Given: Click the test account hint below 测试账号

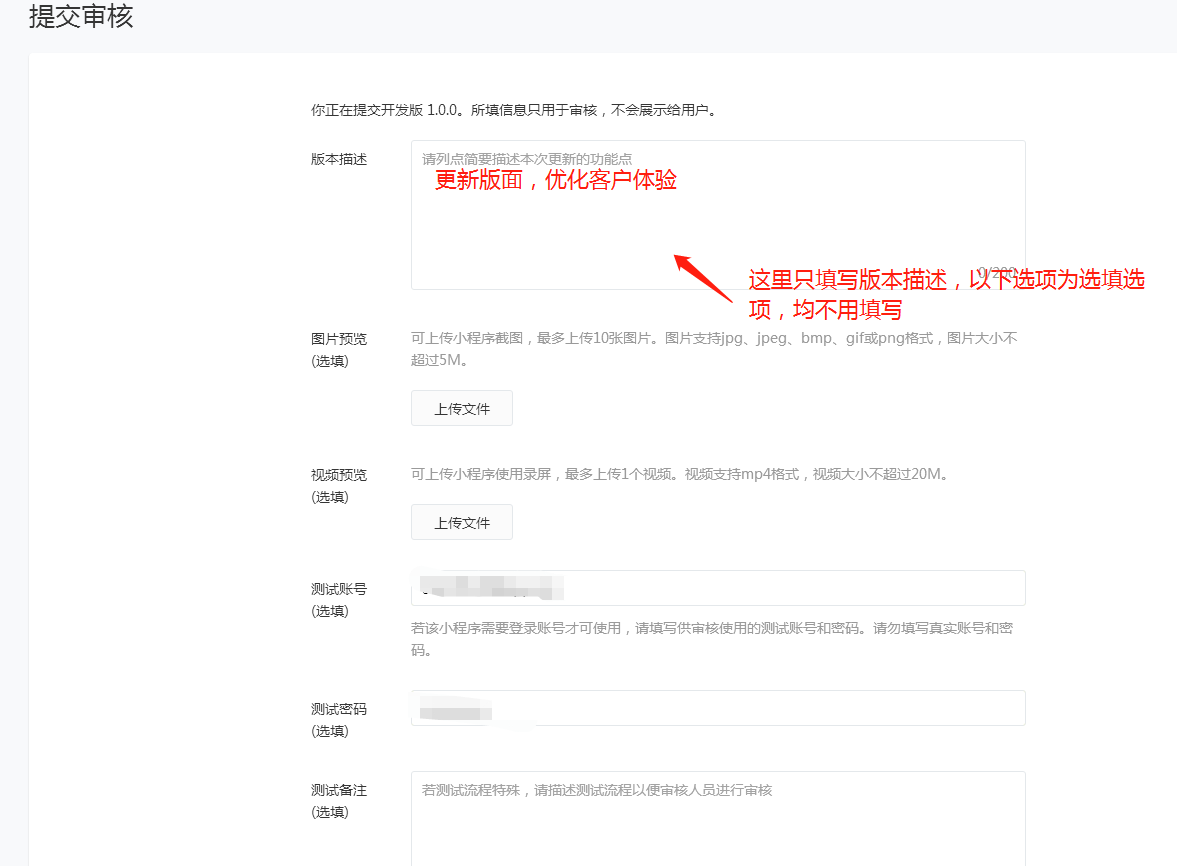Looking at the screenshot, I should pos(712,638).
